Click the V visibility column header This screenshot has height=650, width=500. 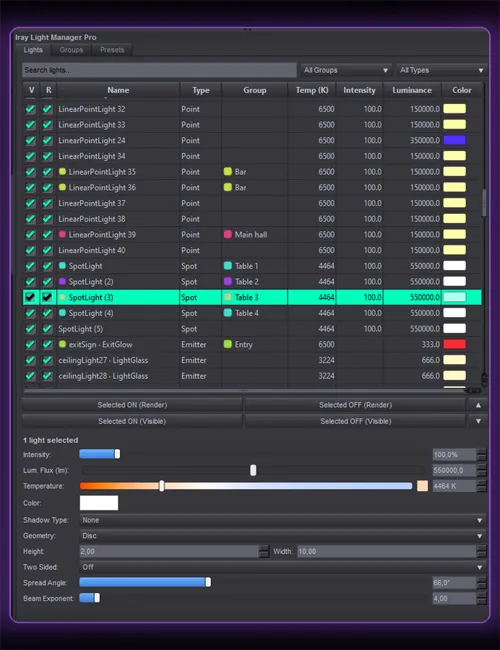coord(32,90)
